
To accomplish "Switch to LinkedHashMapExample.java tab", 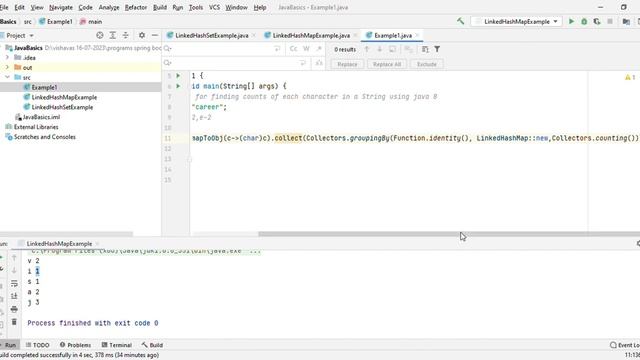I will pyautogui.click(x=310, y=36).
